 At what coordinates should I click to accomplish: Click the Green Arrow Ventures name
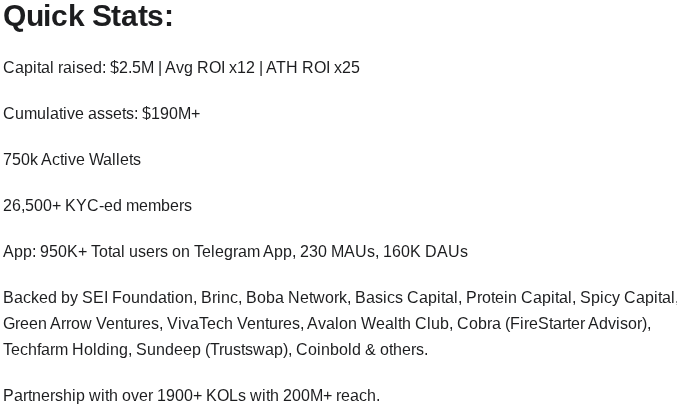(81, 323)
